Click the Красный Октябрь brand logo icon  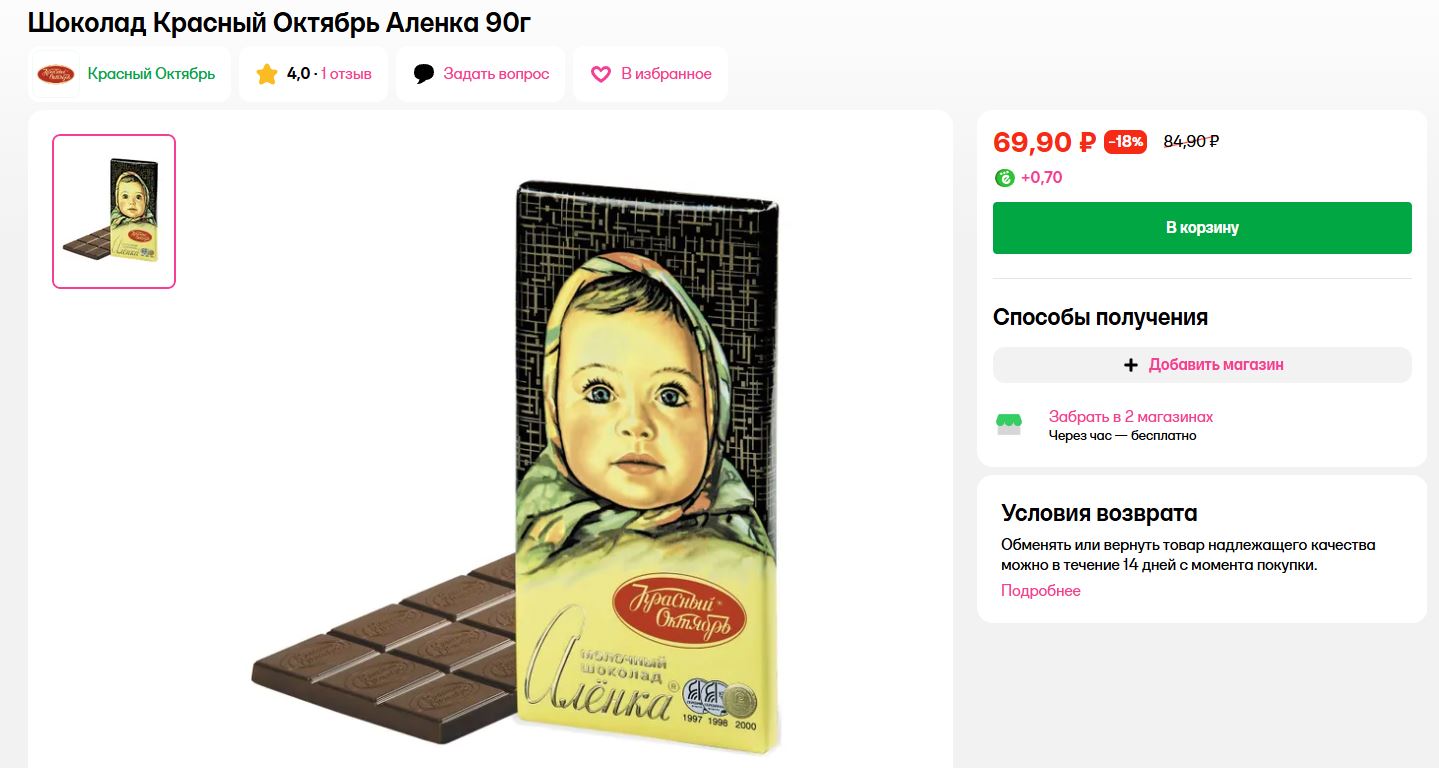point(56,74)
